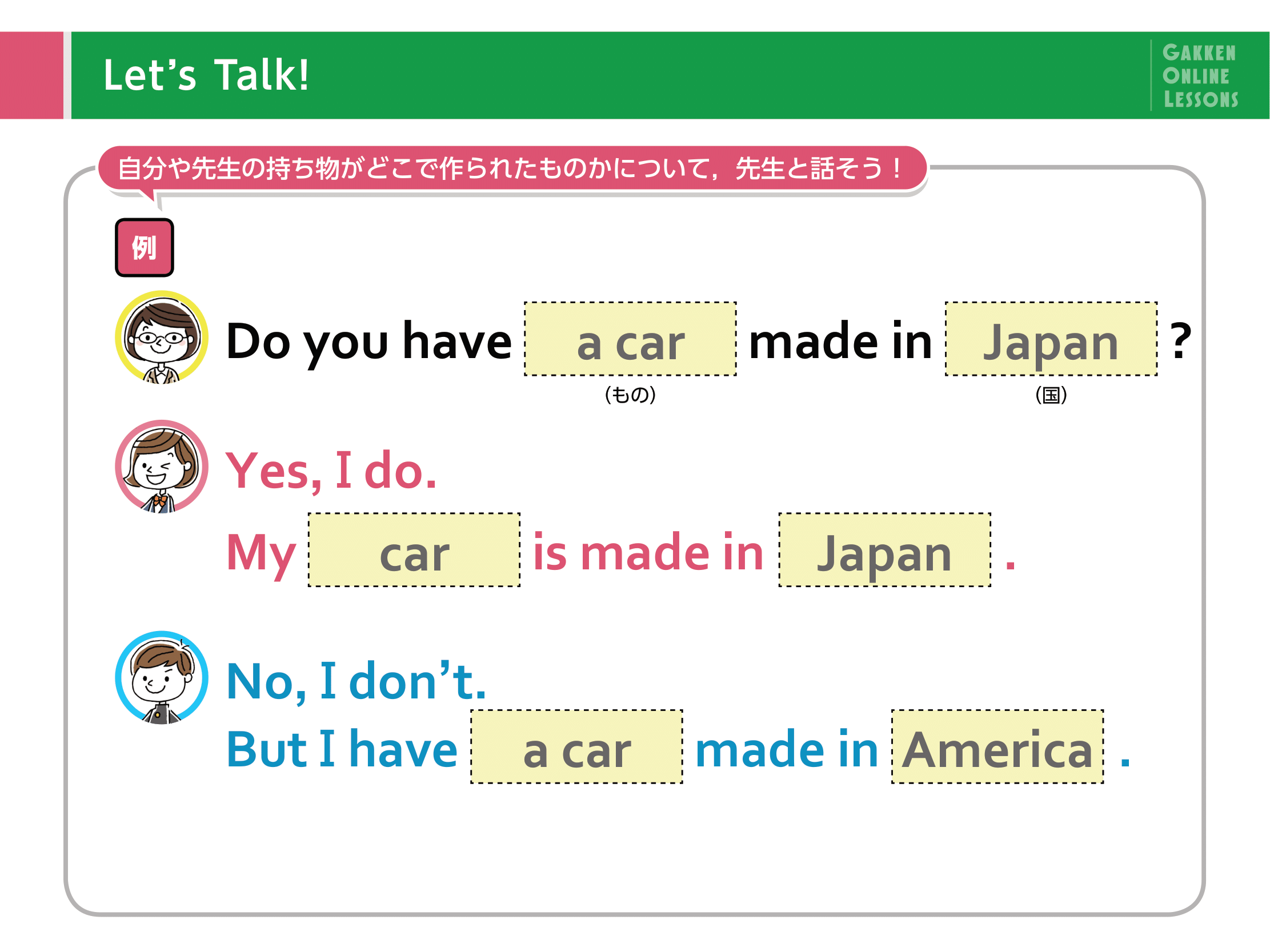Click 'Japan' box in pink answer sentence
Image resolution: width=1270 pixels, height=952 pixels.
click(x=884, y=551)
